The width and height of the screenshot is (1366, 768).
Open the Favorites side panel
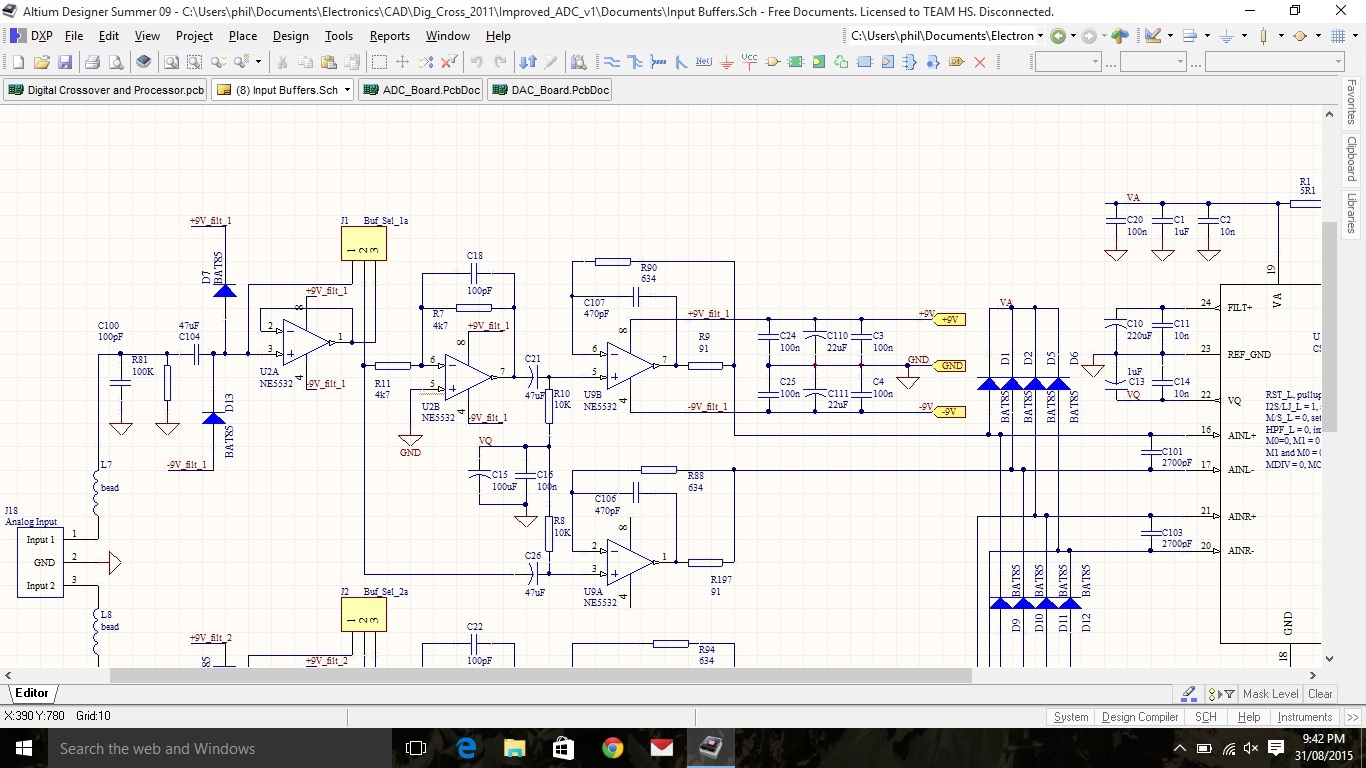point(1351,104)
